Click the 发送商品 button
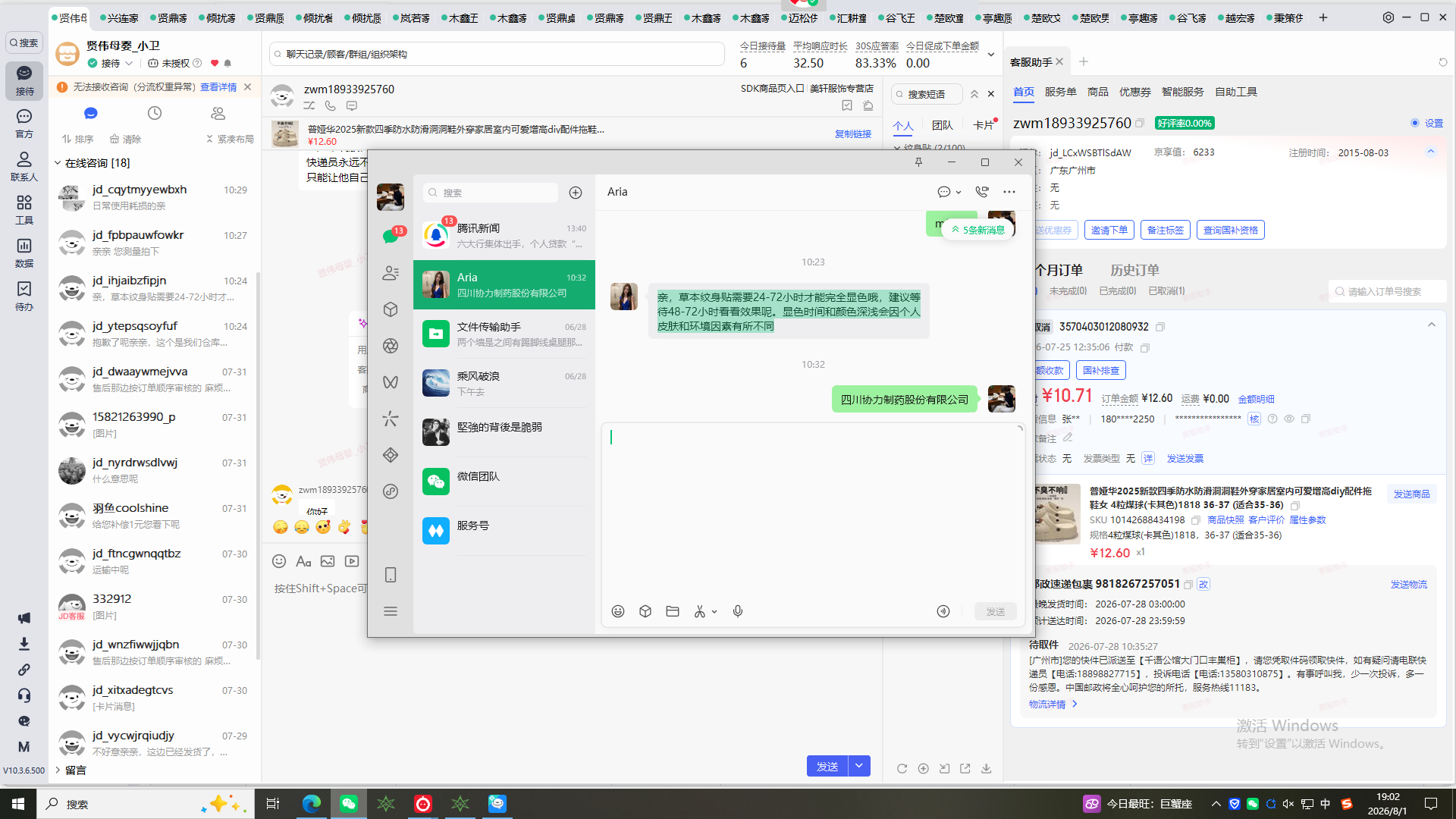Screen dimensions: 1456x819 coord(1411,494)
